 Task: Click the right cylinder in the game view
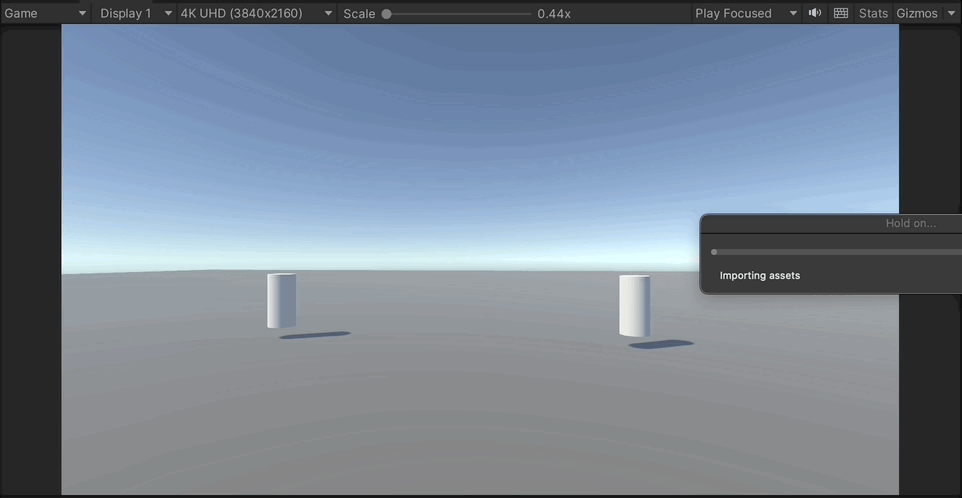tap(634, 305)
